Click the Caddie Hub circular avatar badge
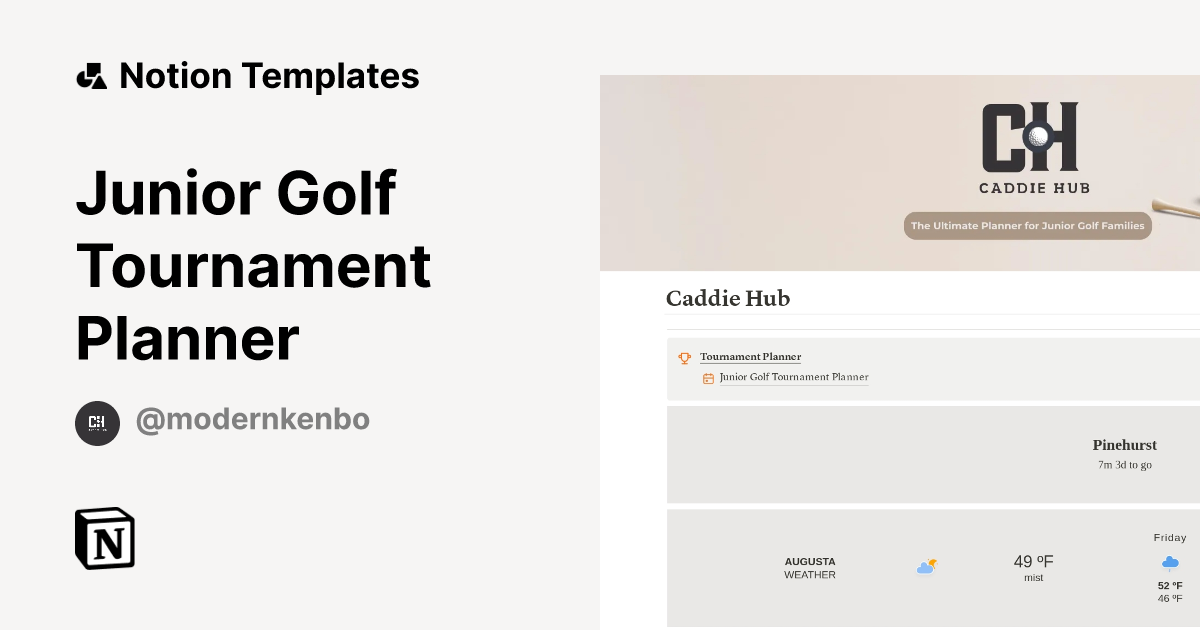This screenshot has width=1200, height=630. pyautogui.click(x=97, y=423)
